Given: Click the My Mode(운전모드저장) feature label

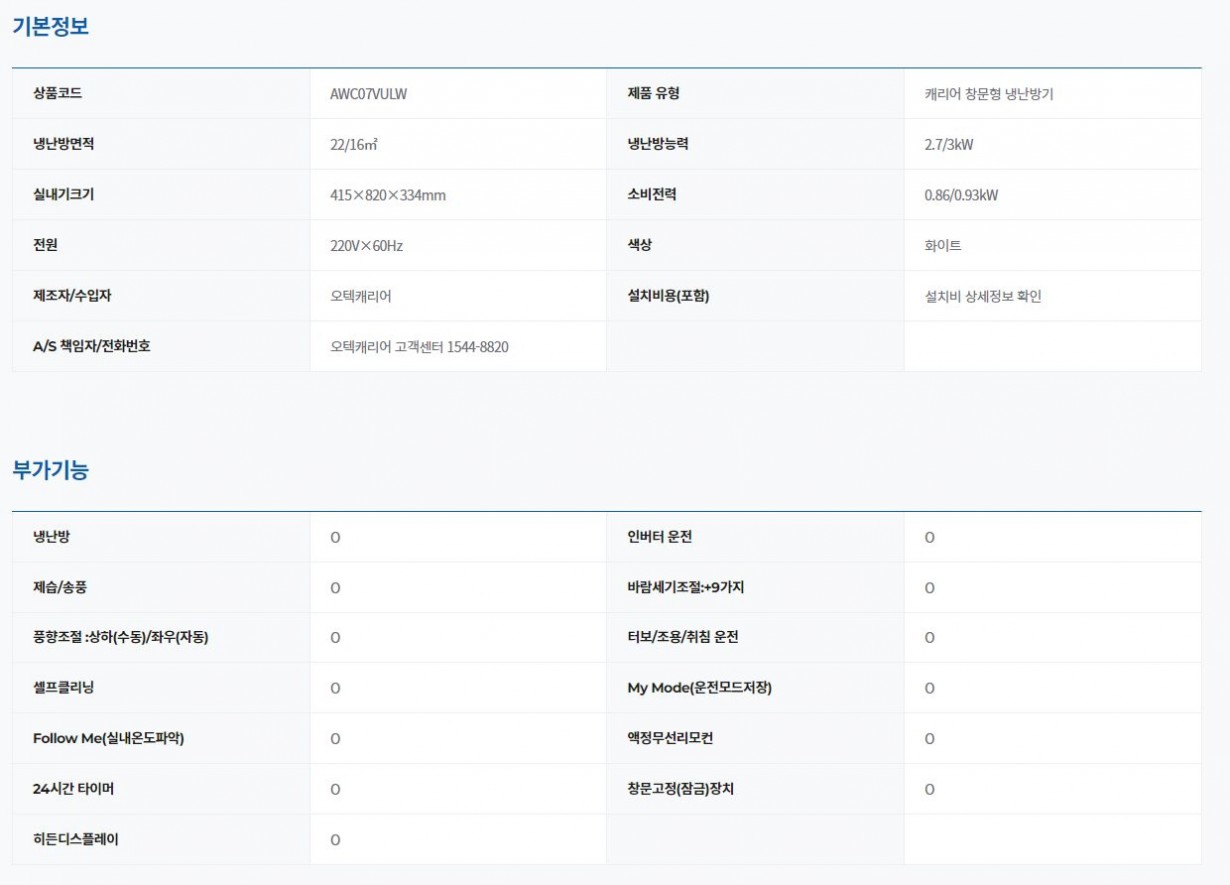Looking at the screenshot, I should pyautogui.click(x=692, y=688).
